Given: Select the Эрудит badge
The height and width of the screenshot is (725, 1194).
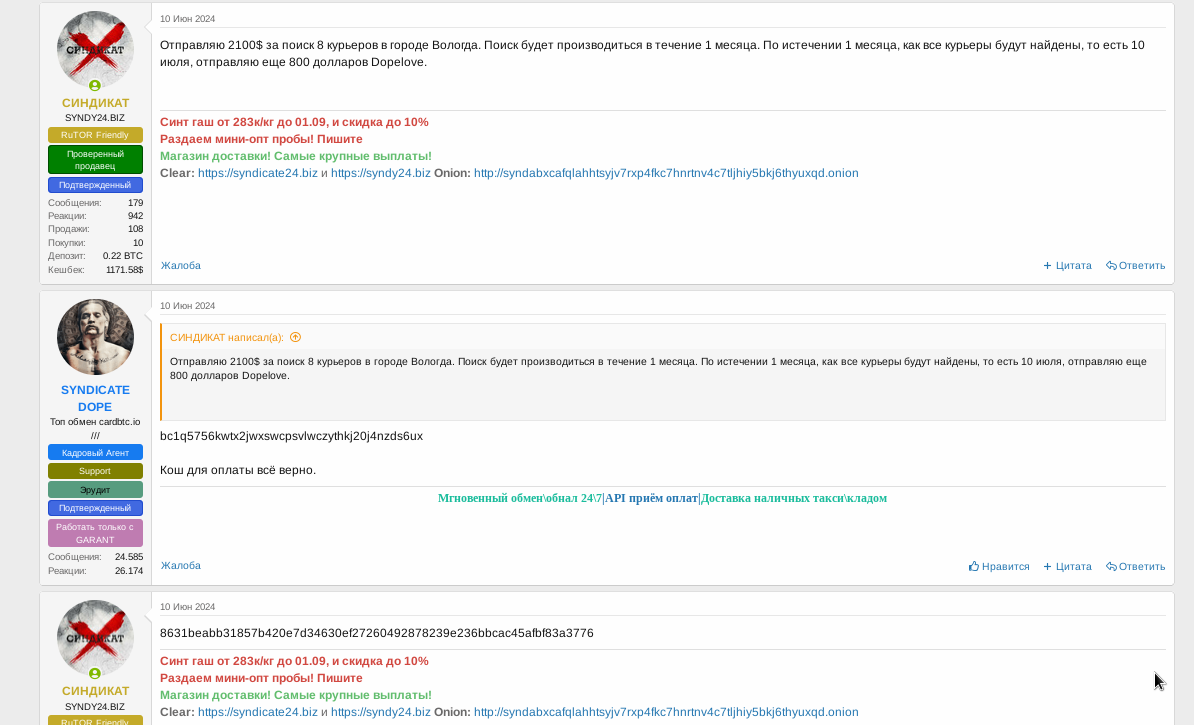Looking at the screenshot, I should [x=95, y=490].
